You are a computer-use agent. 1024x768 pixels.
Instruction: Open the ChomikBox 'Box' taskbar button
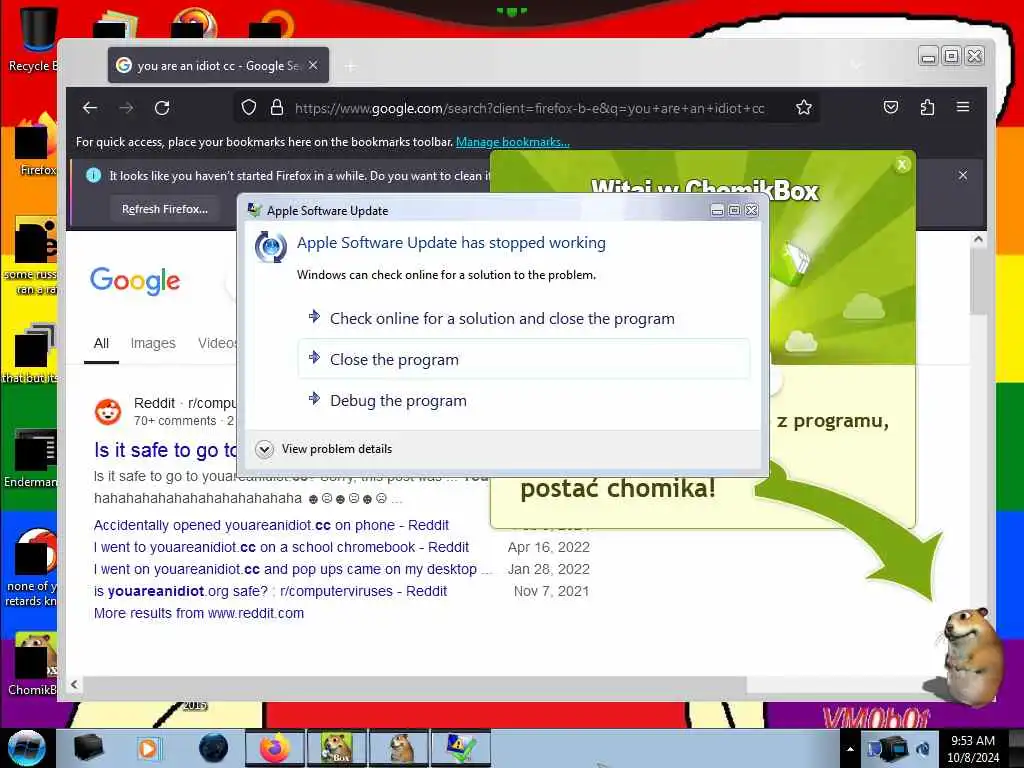(x=337, y=748)
